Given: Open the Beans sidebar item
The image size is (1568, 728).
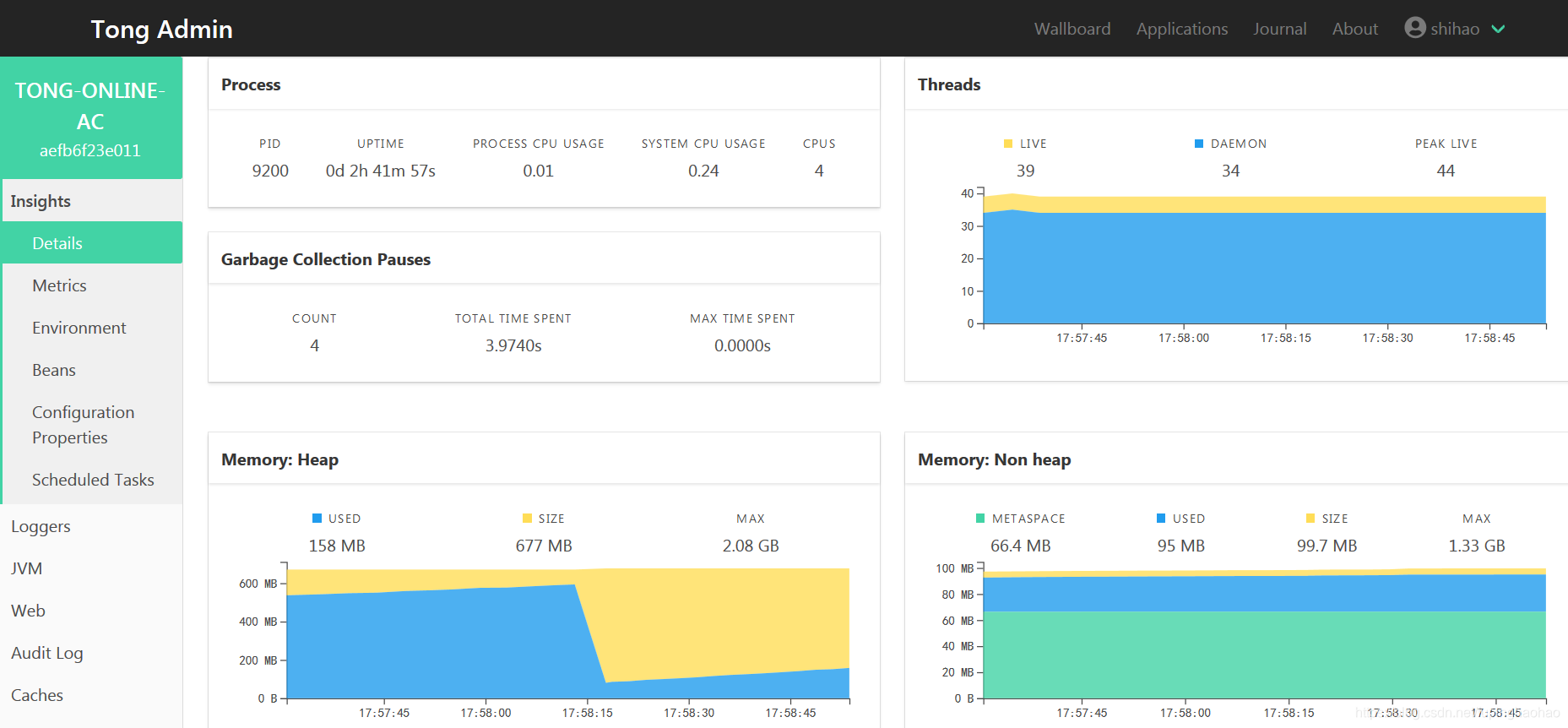Looking at the screenshot, I should click(91, 370).
